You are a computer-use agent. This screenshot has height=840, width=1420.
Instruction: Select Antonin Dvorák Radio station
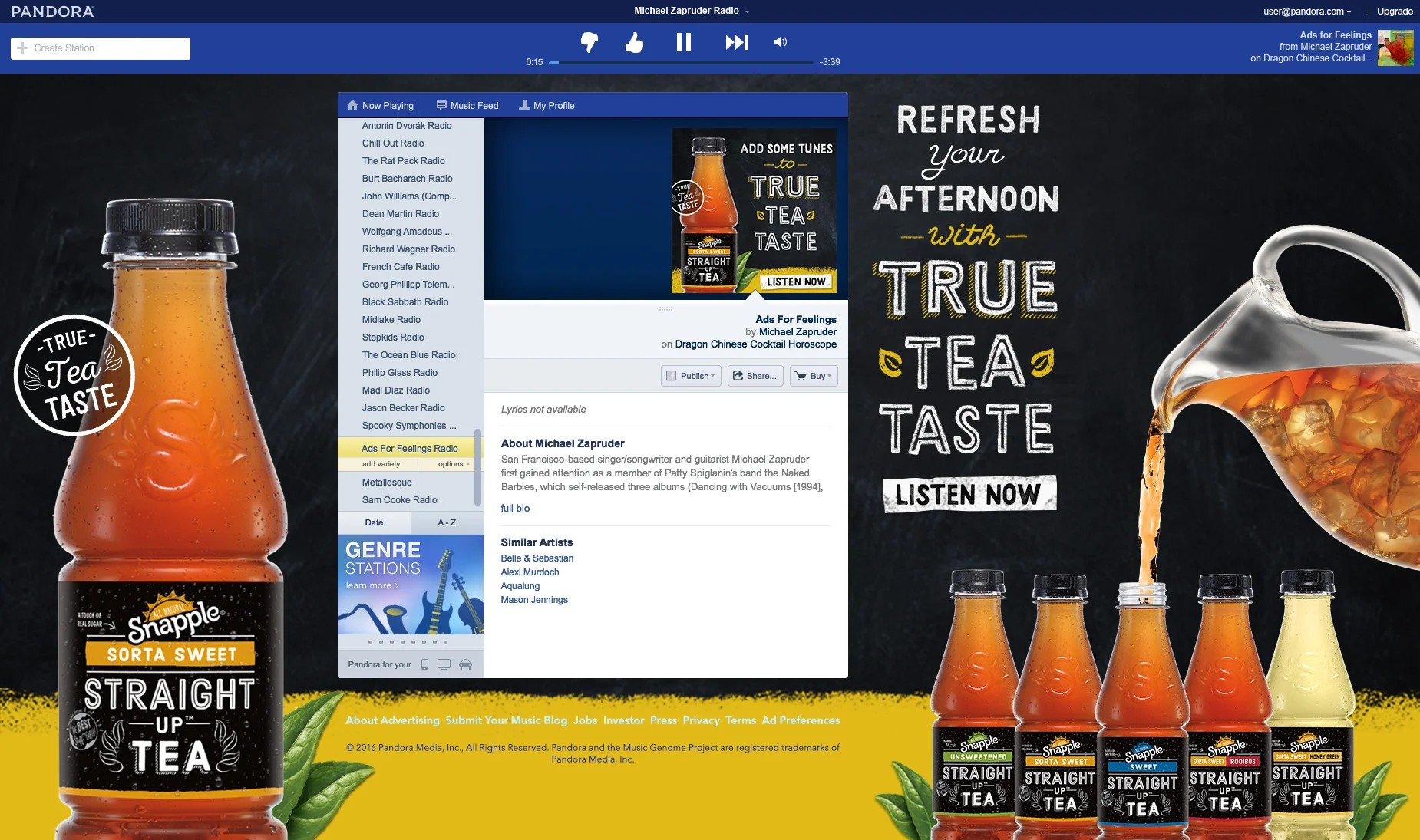[x=407, y=126]
